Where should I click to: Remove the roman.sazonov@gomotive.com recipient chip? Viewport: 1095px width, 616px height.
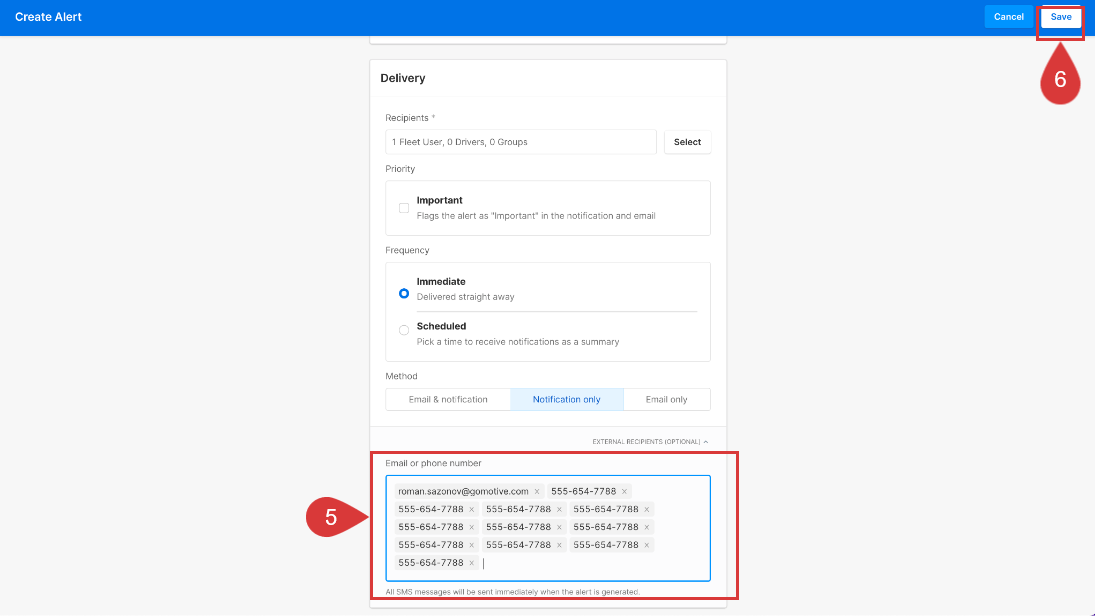pyautogui.click(x=537, y=491)
